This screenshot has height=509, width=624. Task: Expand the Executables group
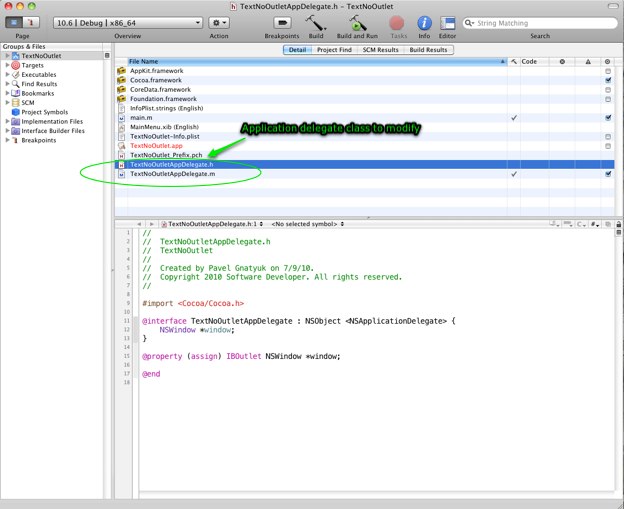click(x=7, y=74)
